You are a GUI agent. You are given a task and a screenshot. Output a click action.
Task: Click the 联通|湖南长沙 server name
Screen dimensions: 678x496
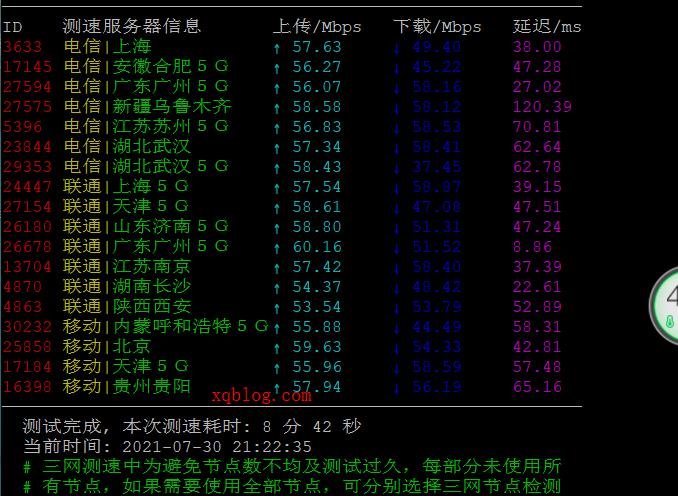pyautogui.click(x=127, y=286)
